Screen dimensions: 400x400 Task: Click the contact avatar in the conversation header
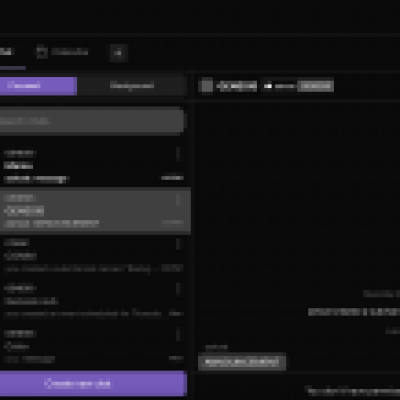(x=206, y=85)
